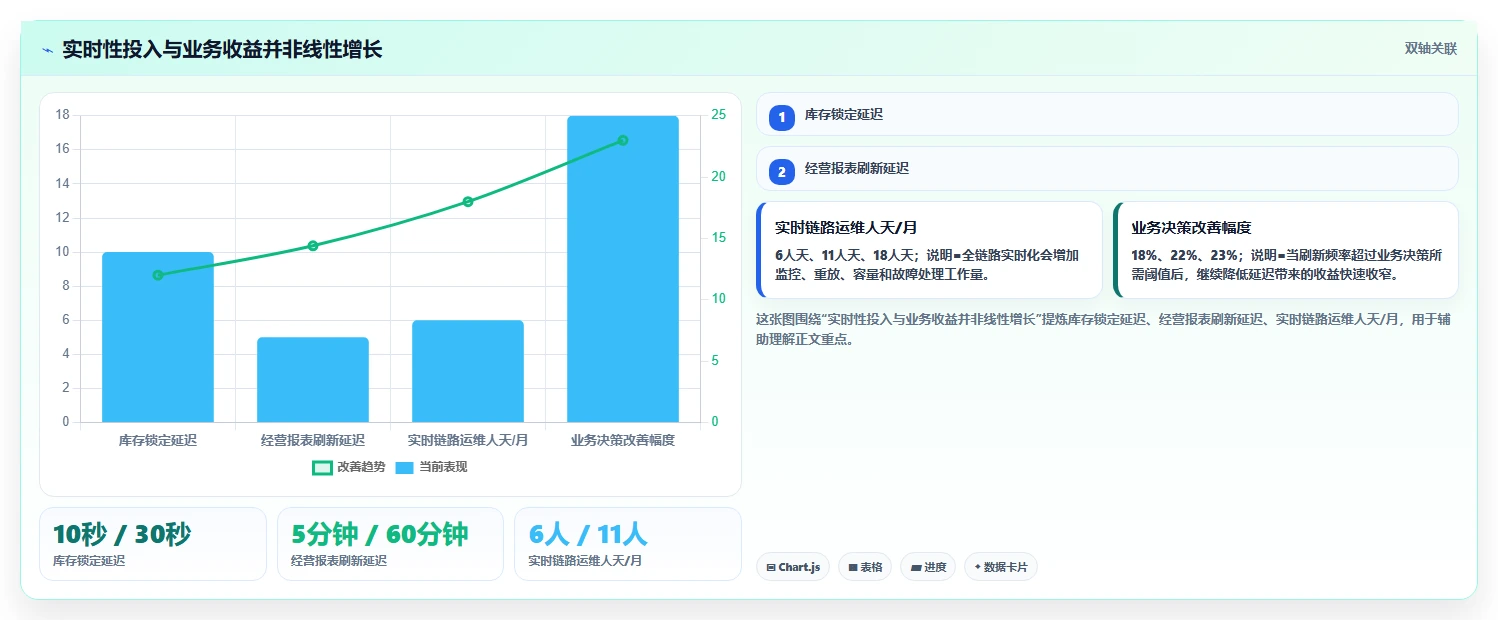Open list item 库存锁定延迟

pos(1107,114)
